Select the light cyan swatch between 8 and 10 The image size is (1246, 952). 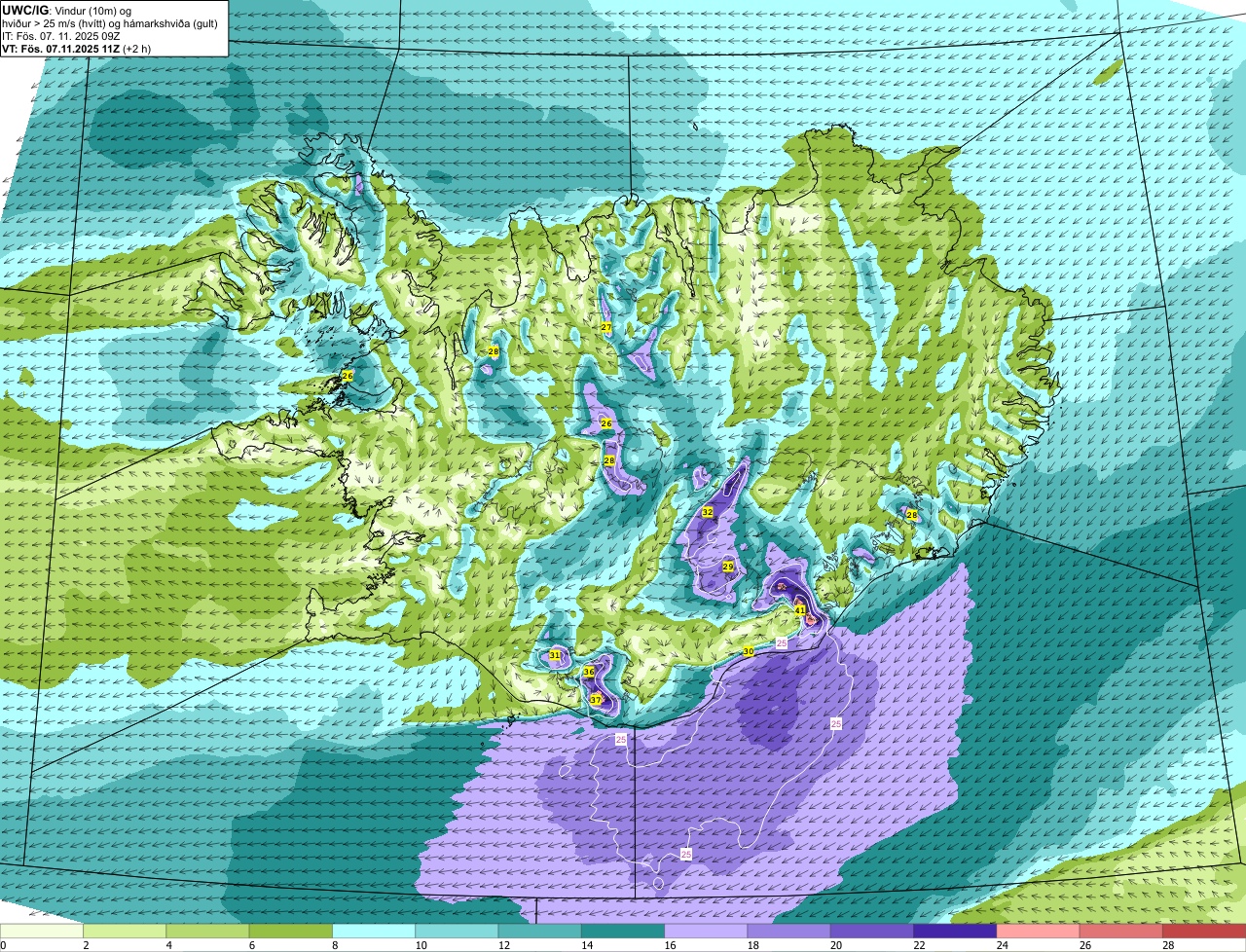pyautogui.click(x=374, y=932)
